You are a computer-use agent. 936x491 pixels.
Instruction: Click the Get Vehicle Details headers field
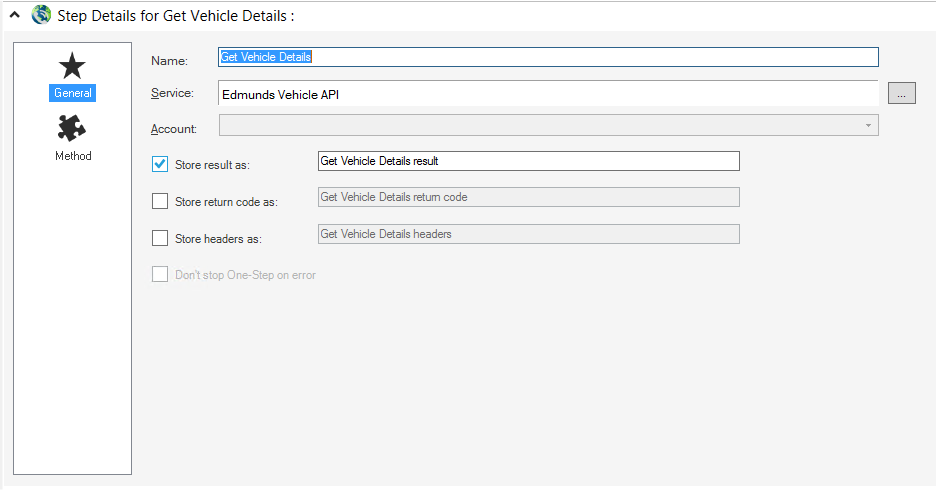(x=528, y=234)
